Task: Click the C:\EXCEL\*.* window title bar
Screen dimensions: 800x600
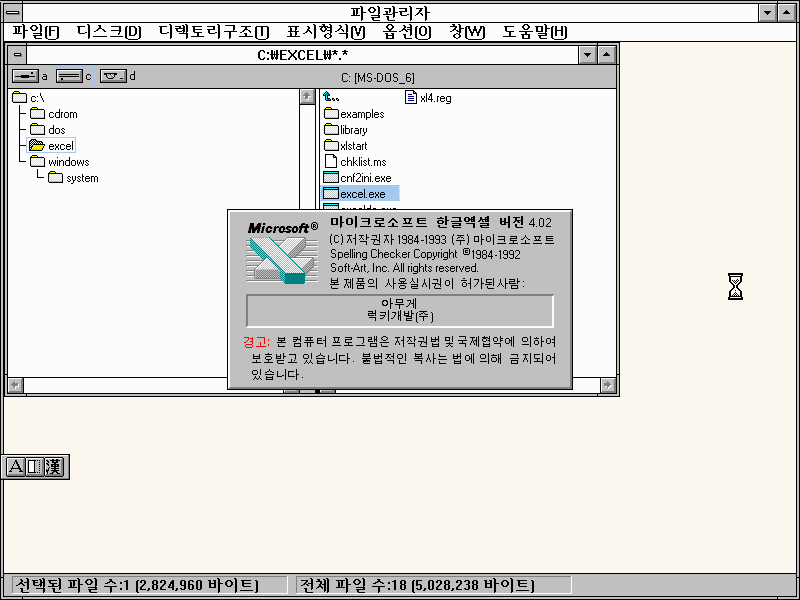Action: (x=303, y=55)
